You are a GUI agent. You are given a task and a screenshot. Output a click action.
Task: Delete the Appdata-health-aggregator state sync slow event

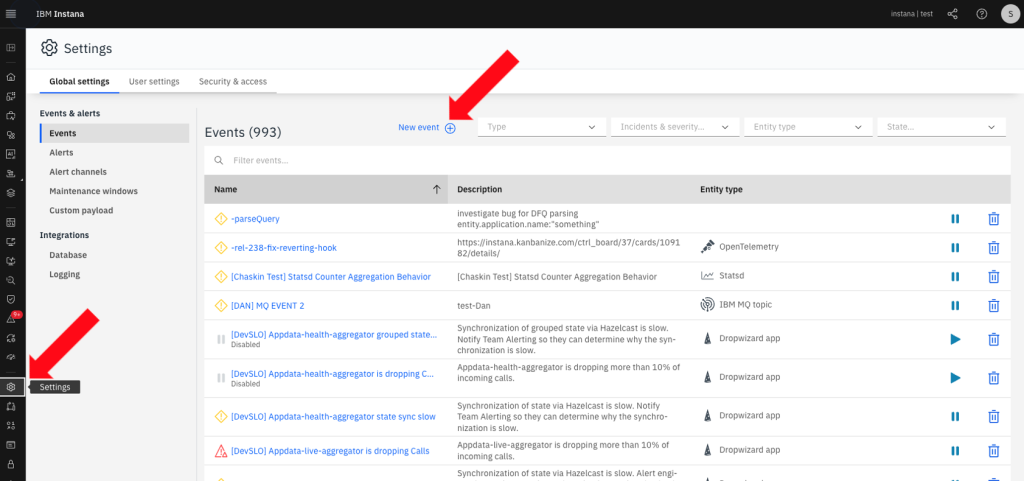pyautogui.click(x=993, y=416)
